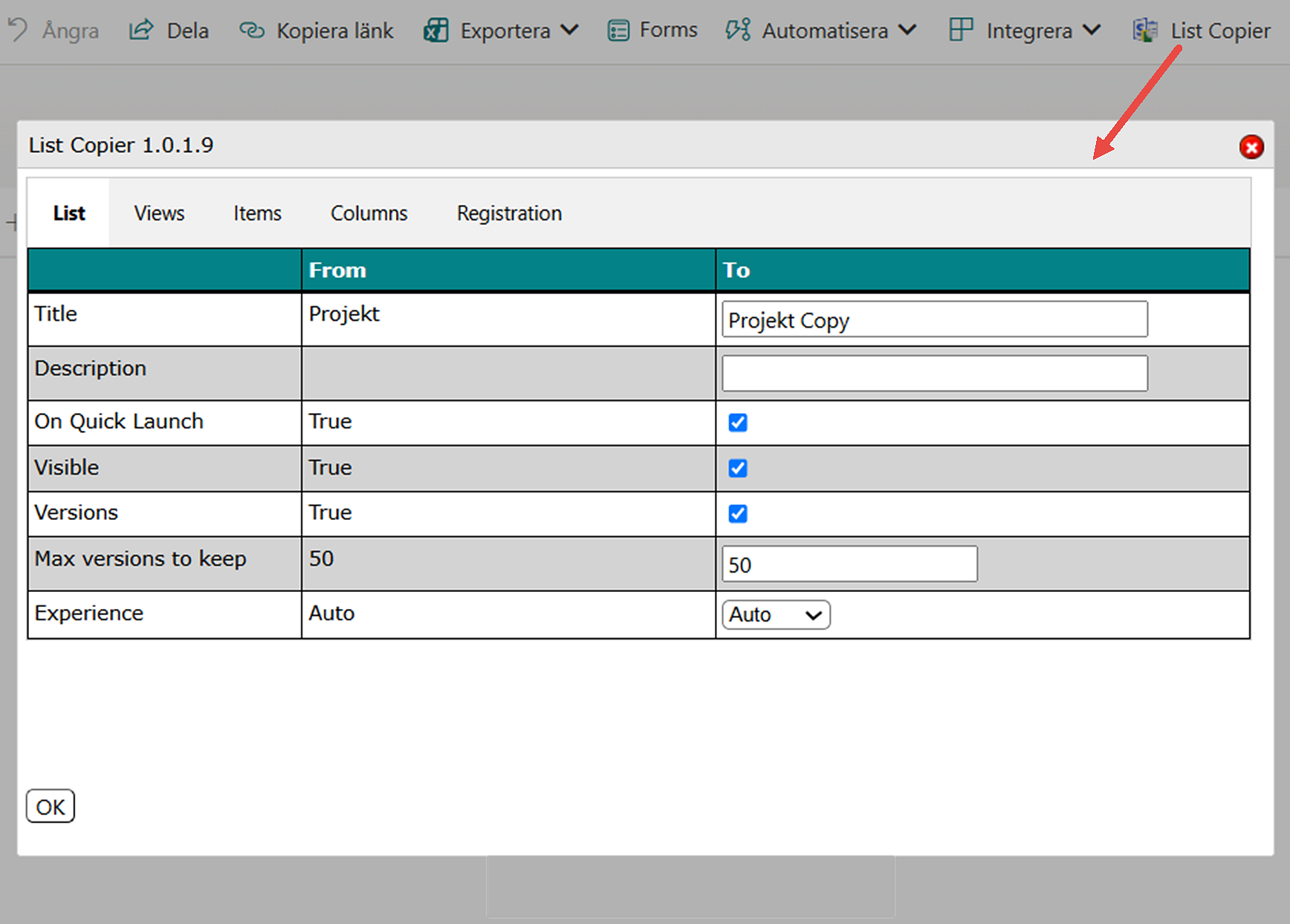The width and height of the screenshot is (1290, 924).
Task: Select the Dela share icon
Action: pos(140,30)
